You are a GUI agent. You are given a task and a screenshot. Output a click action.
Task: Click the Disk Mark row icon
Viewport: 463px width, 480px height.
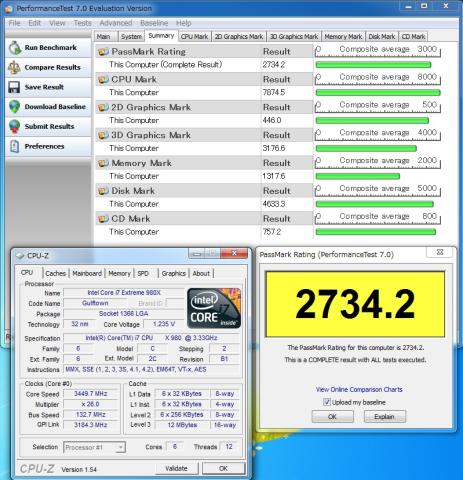(103, 191)
